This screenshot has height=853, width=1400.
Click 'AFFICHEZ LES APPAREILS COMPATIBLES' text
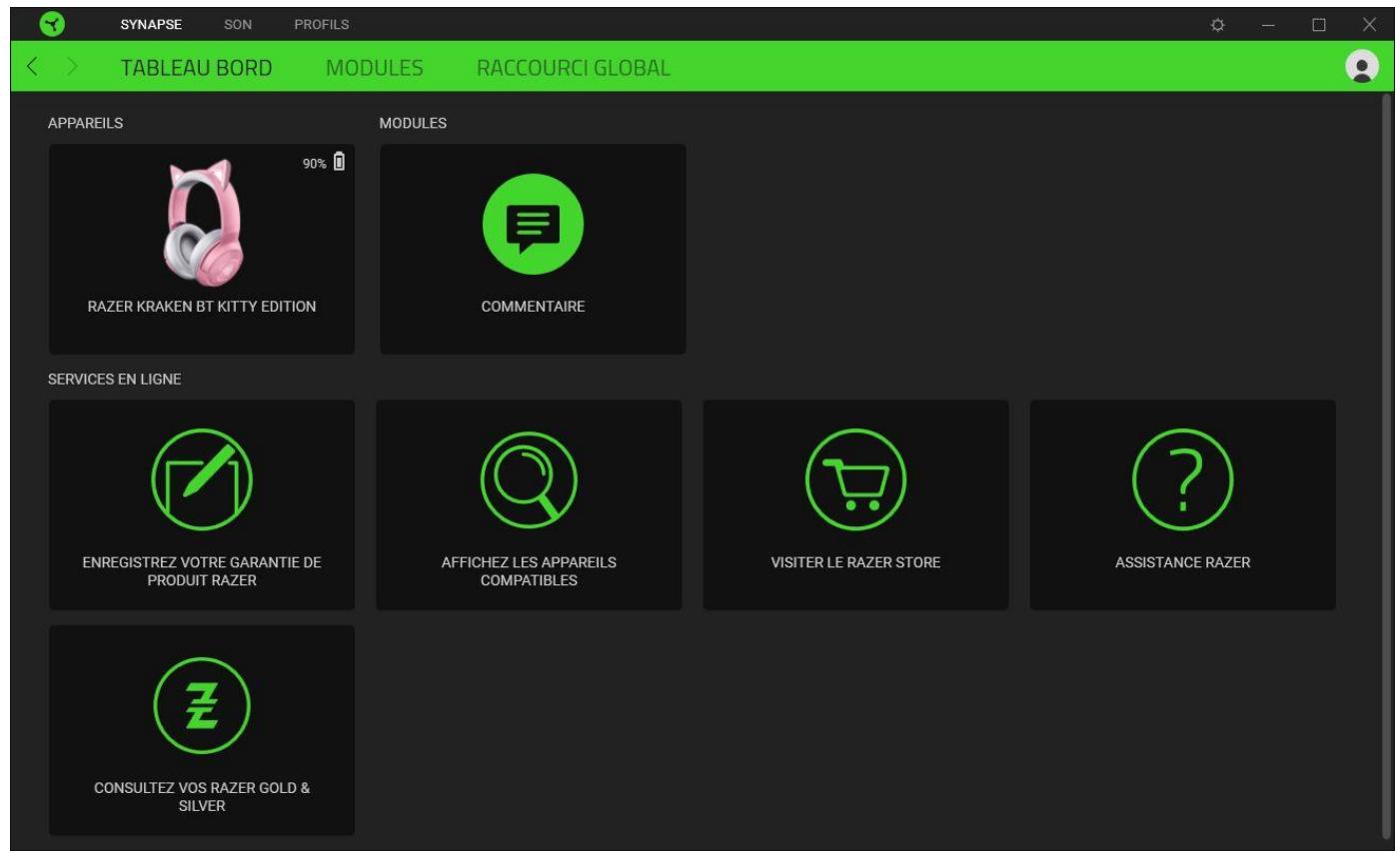(529, 571)
